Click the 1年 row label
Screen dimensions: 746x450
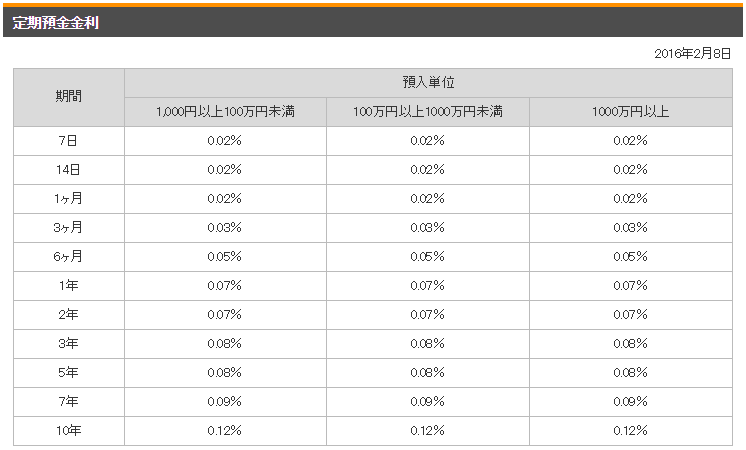(x=69, y=286)
